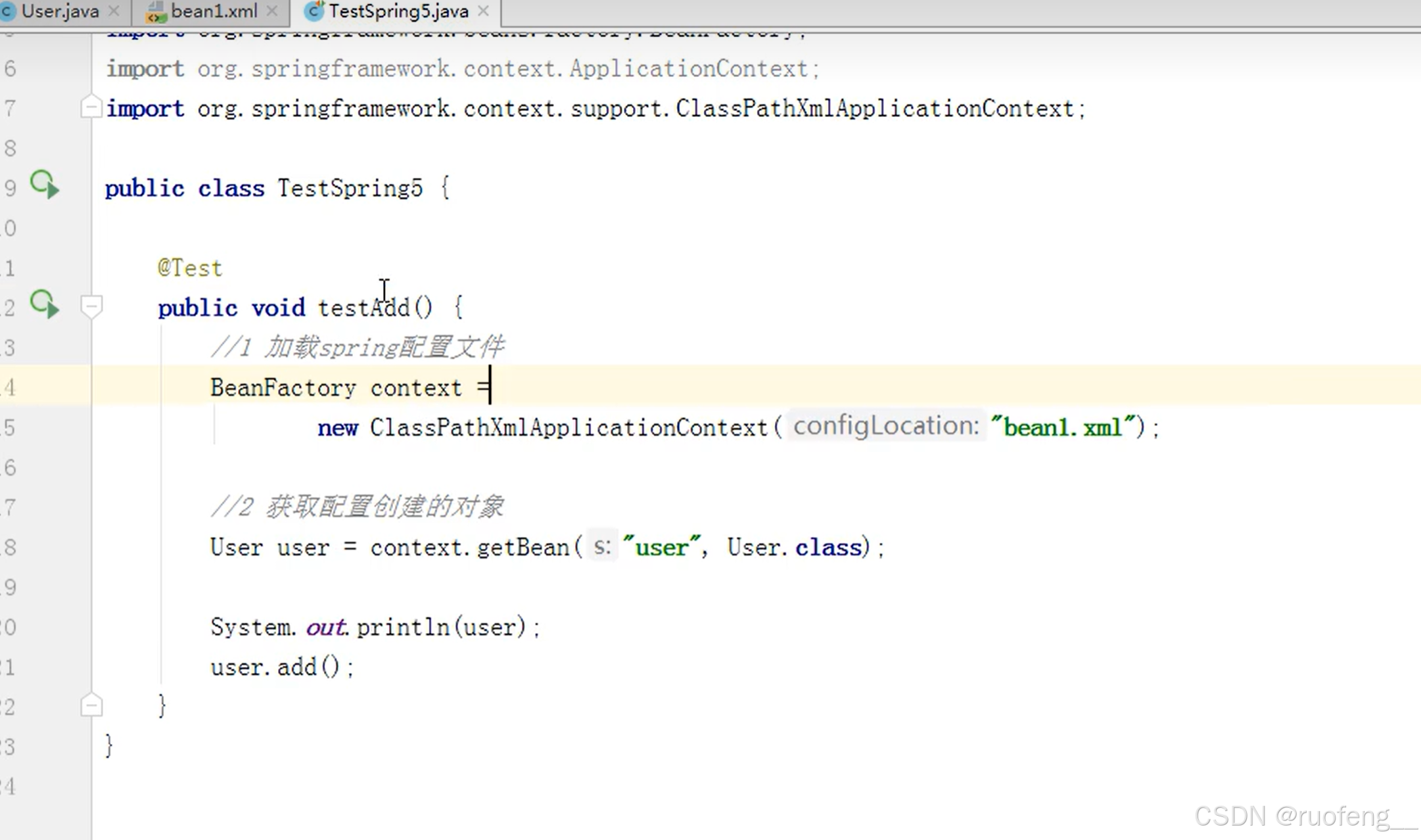Click run test icon beside testAdd method
The width and height of the screenshot is (1421, 840).
pyautogui.click(x=45, y=304)
